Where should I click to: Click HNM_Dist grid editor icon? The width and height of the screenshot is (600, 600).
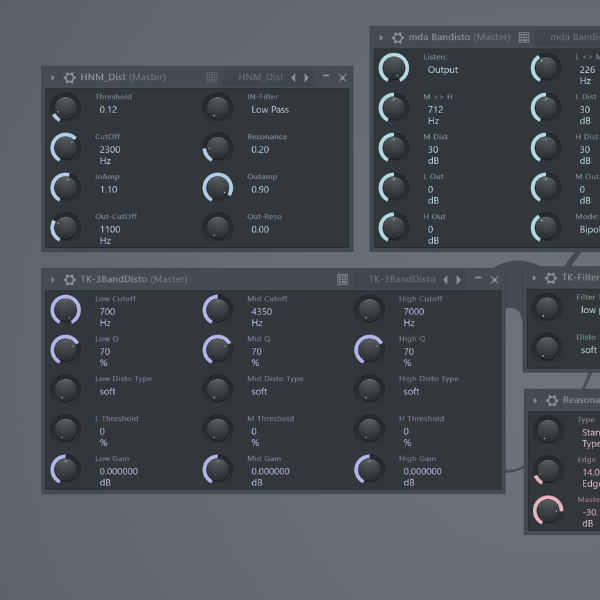point(212,77)
